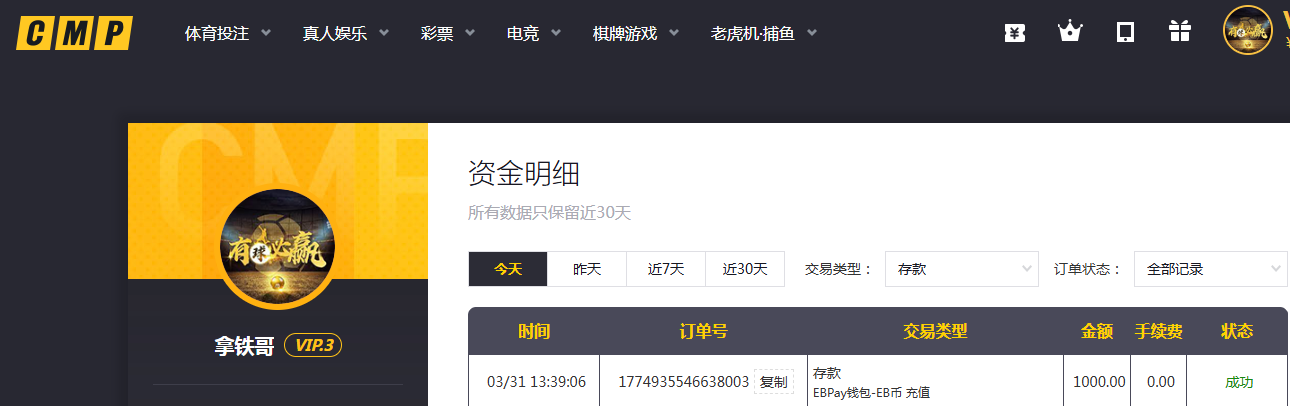Open the 交易类型 dropdown showing 存款

click(962, 269)
